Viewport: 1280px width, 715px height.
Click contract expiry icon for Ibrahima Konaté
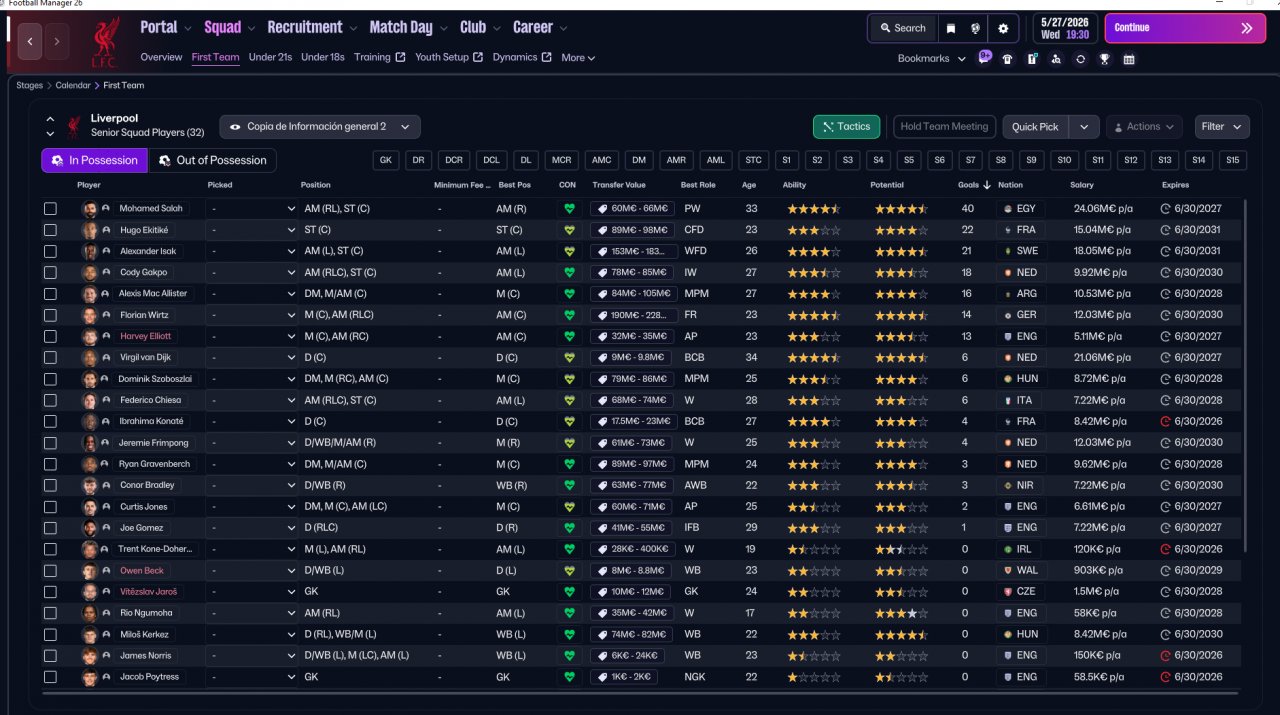coord(1165,421)
